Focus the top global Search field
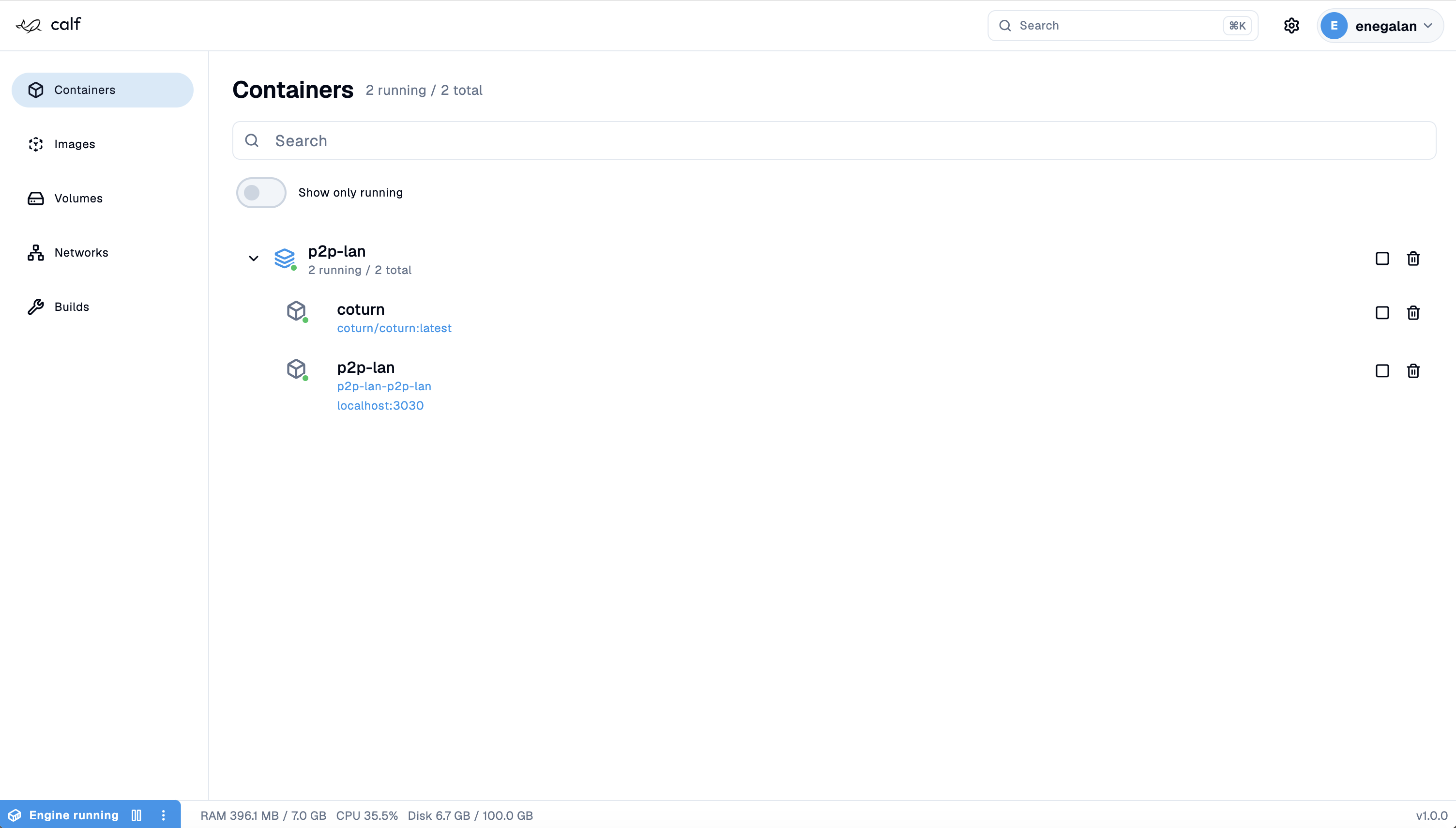This screenshot has width=1456, height=828. click(x=1122, y=26)
